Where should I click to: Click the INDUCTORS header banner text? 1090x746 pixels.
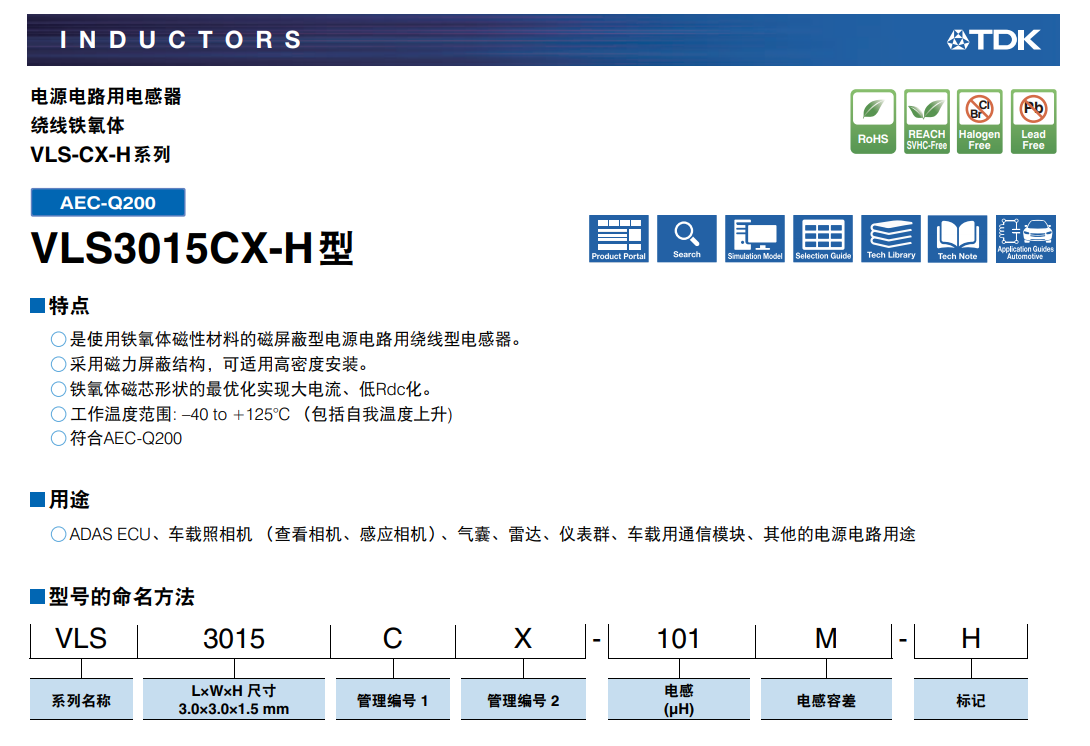point(181,40)
